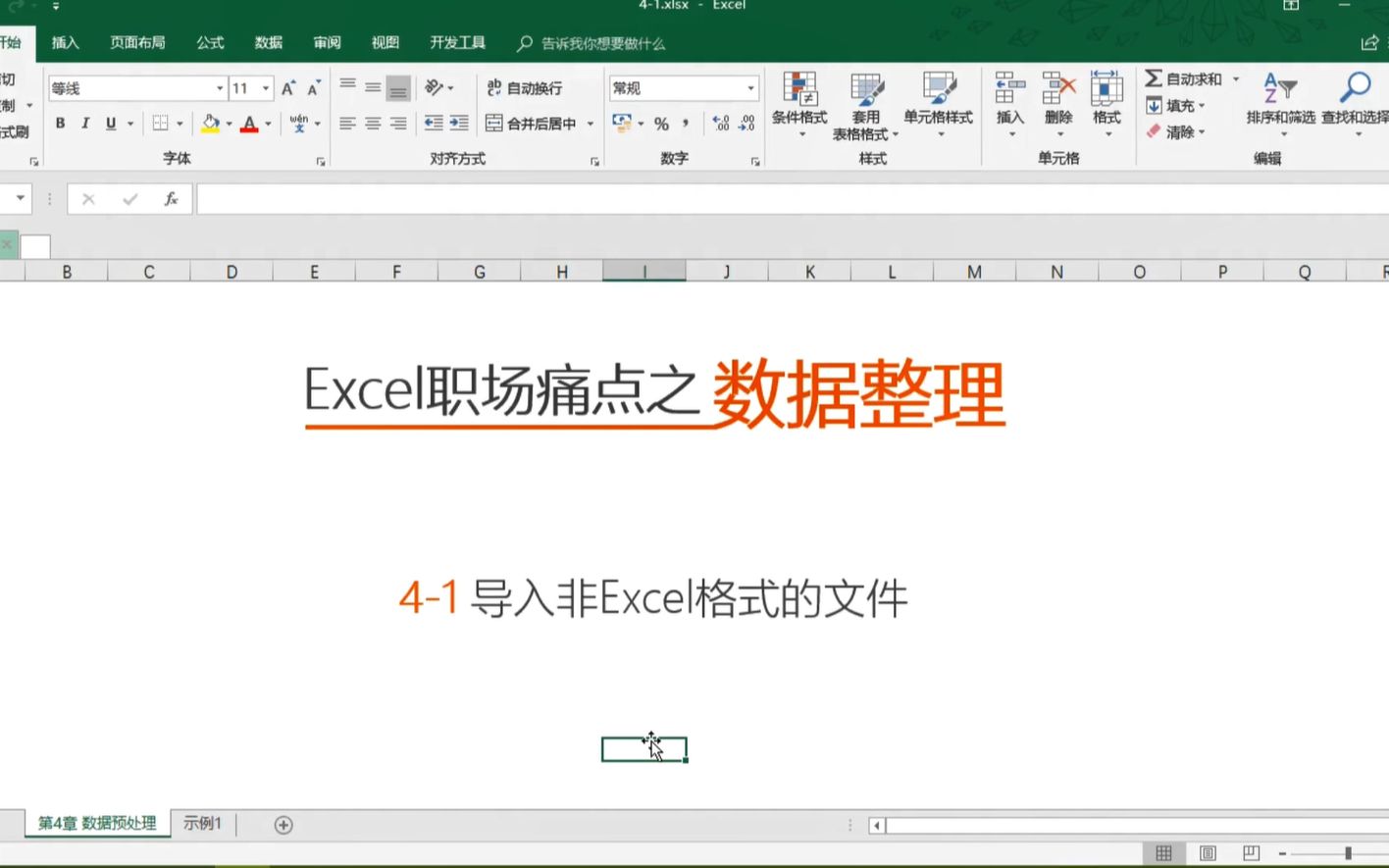Decrease font size with smaller A
Viewport: 1389px width, 868px height.
[314, 88]
